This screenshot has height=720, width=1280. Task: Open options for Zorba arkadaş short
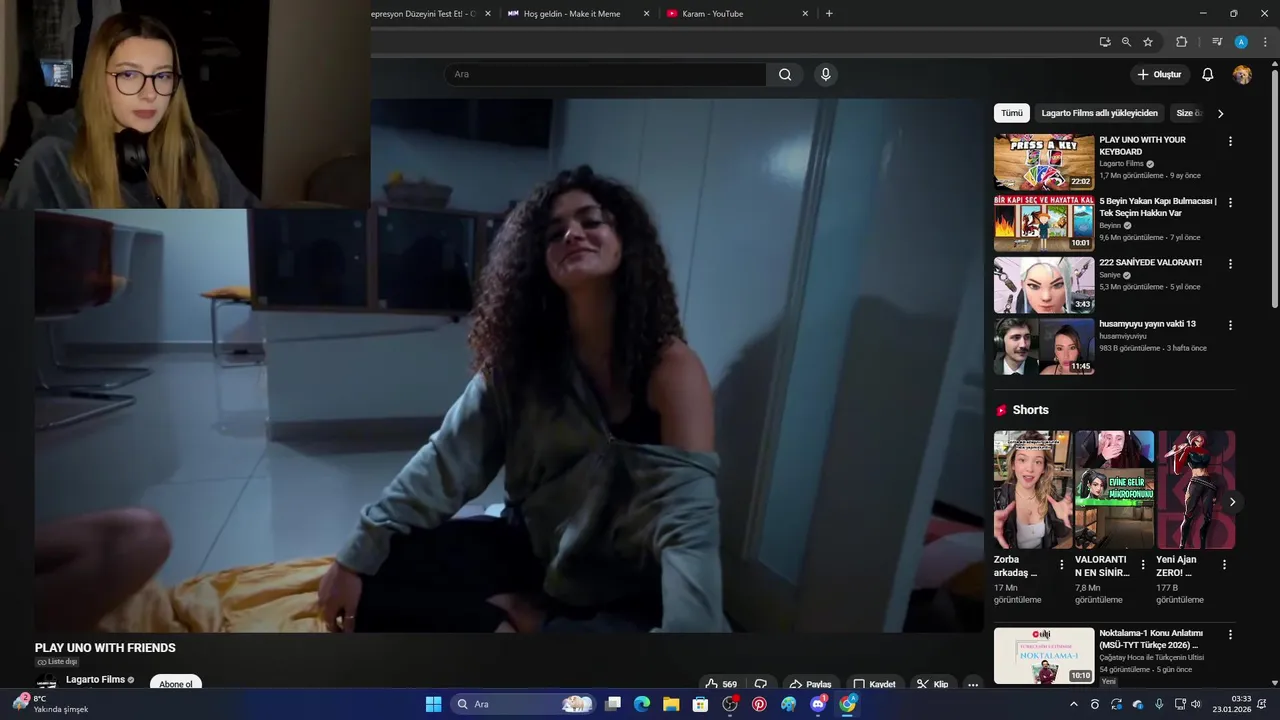click(x=1062, y=565)
